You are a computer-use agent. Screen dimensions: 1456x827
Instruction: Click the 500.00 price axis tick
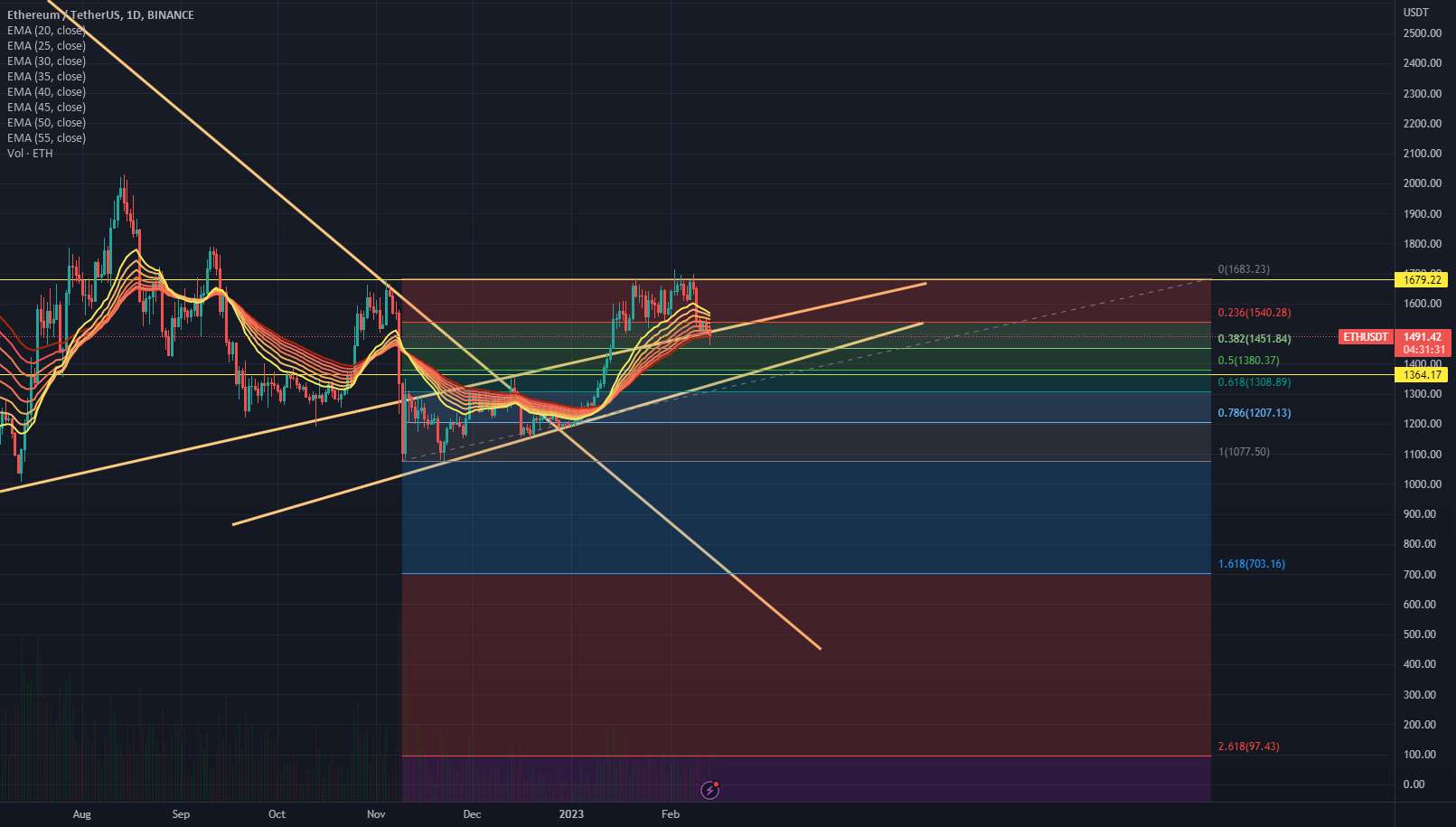[x=1419, y=634]
